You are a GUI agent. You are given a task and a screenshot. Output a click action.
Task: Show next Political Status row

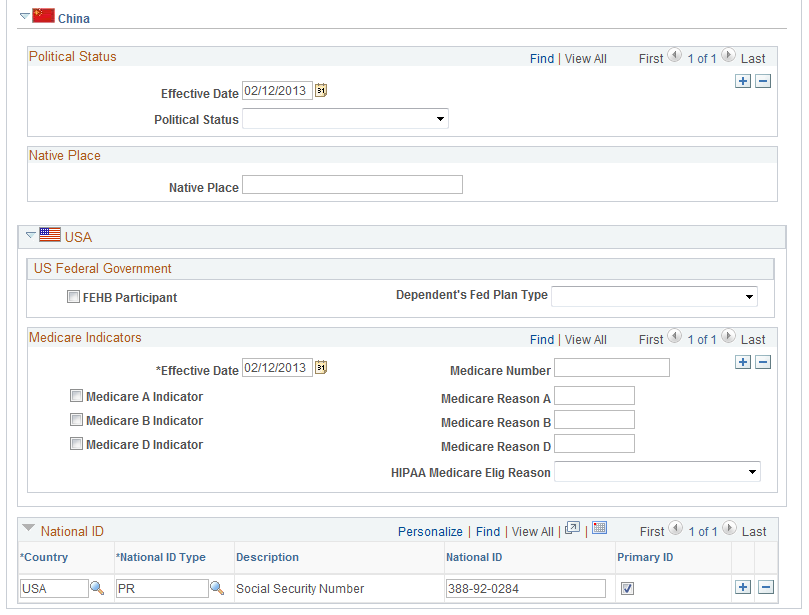click(728, 55)
